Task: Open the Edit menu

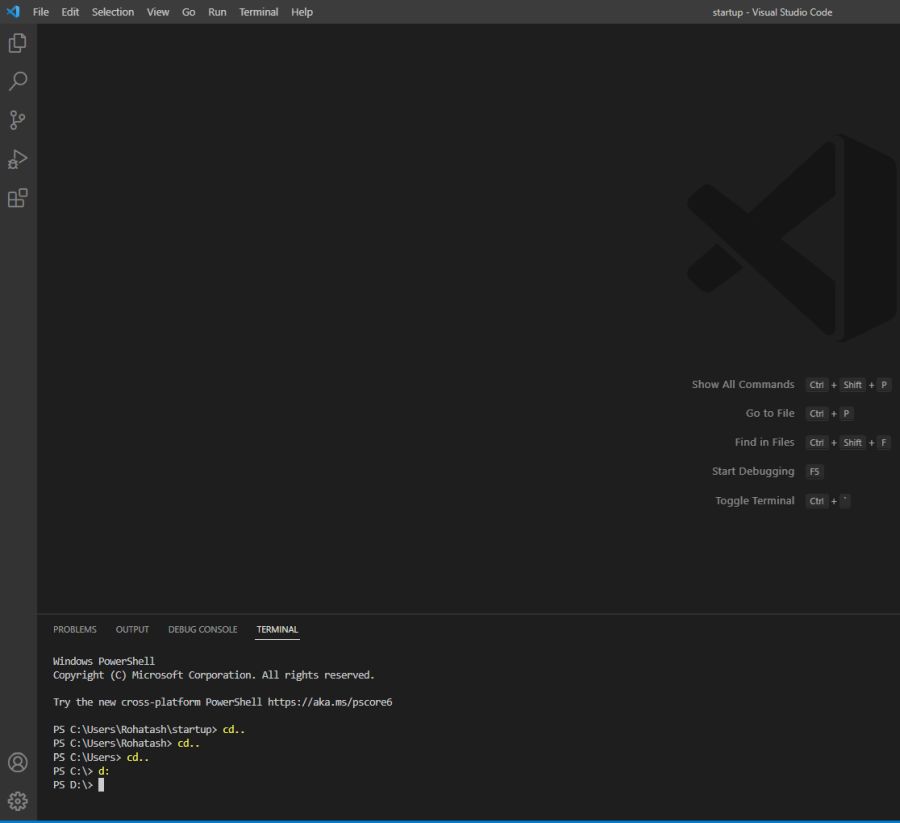Action: coord(70,12)
